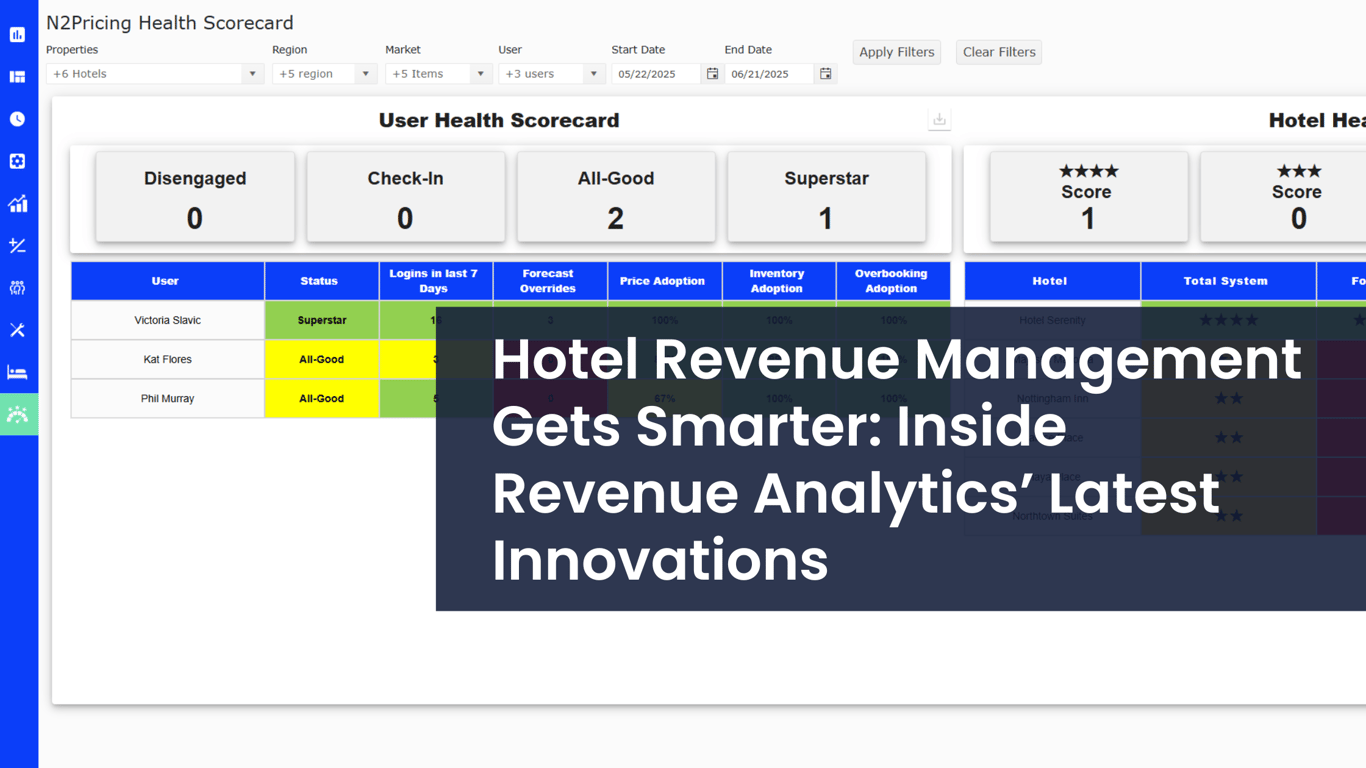Sort by Logins in last 7 Days header
This screenshot has width=1366, height=768.
pyautogui.click(x=435, y=281)
